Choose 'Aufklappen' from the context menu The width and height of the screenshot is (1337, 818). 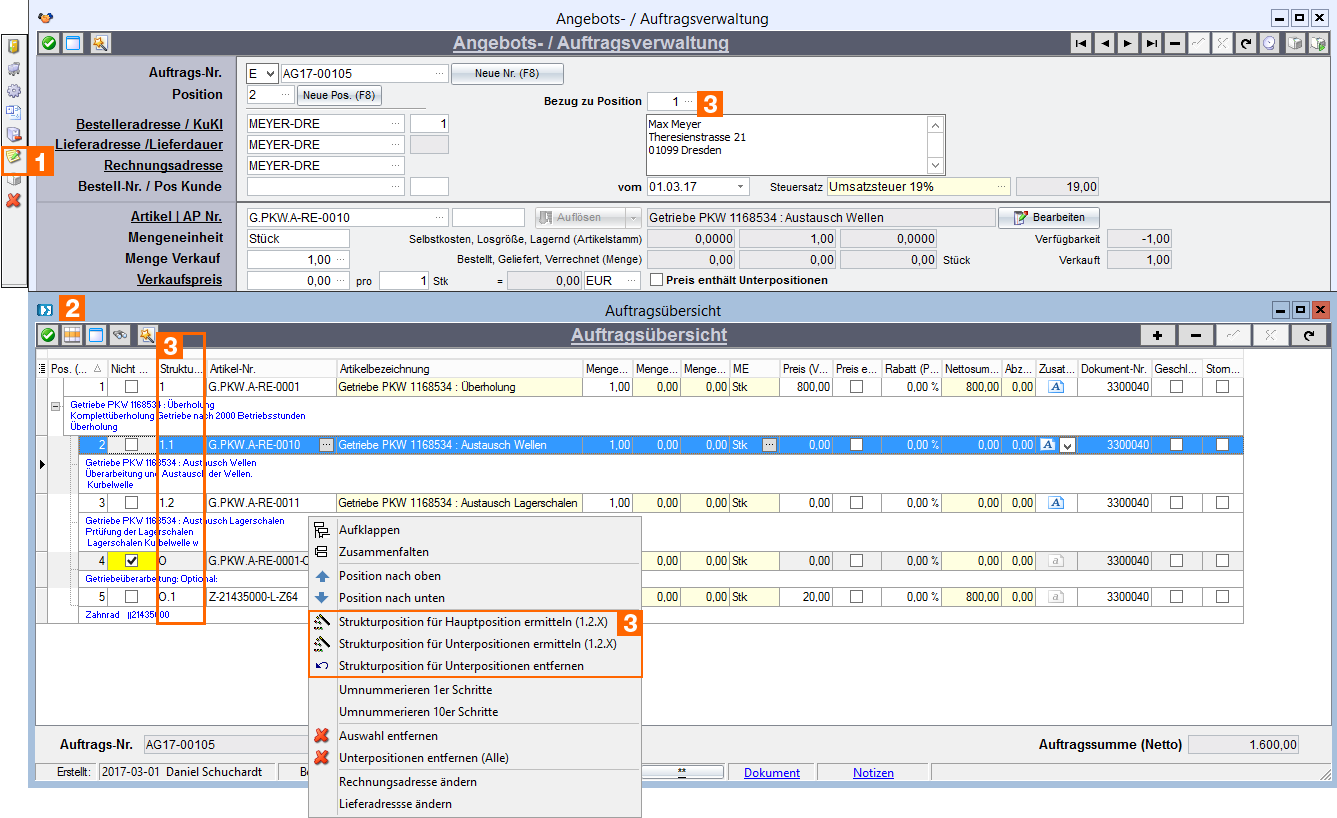(x=369, y=530)
